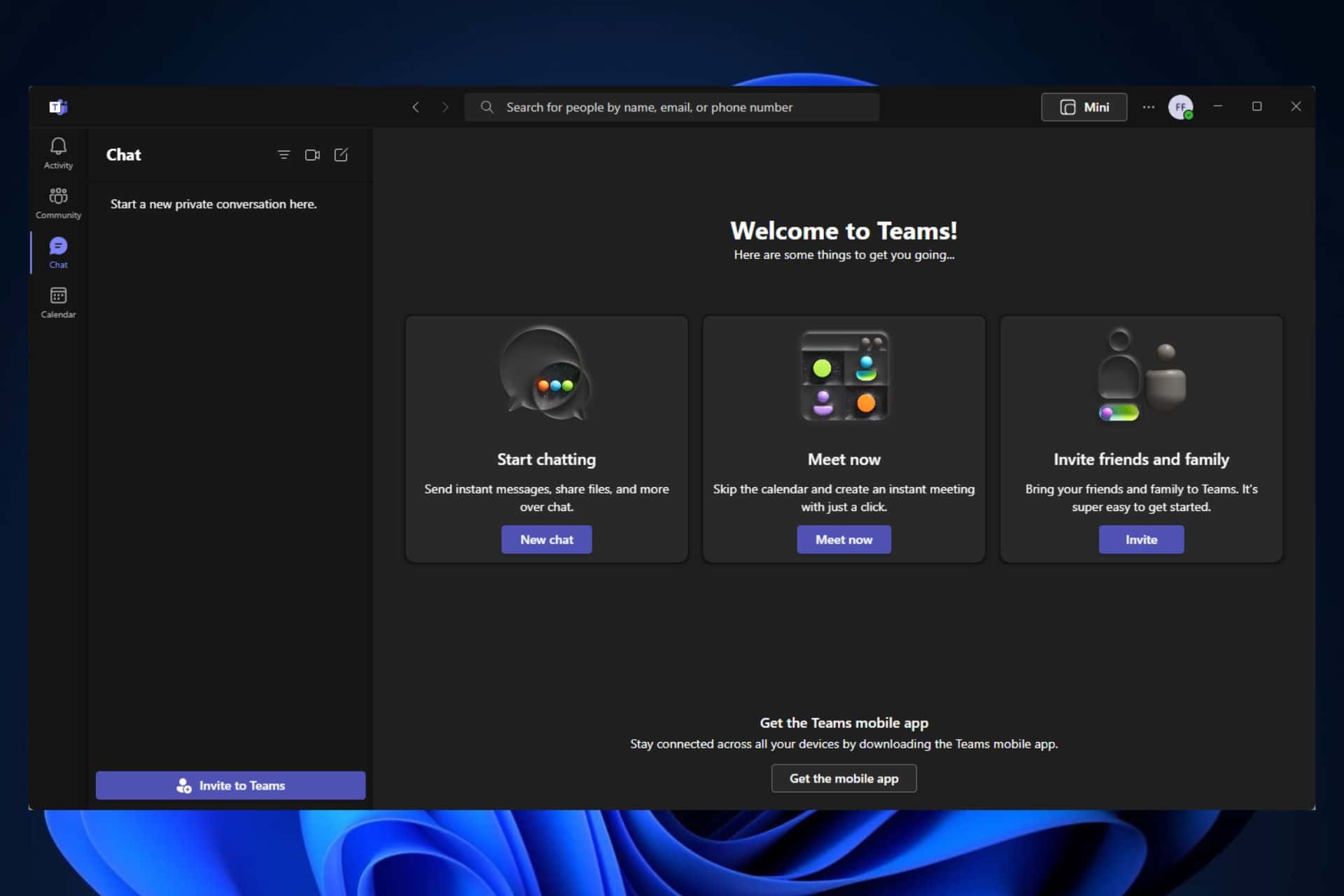The width and height of the screenshot is (1344, 896).
Task: Click the more options ellipsis menu
Action: [1147, 107]
